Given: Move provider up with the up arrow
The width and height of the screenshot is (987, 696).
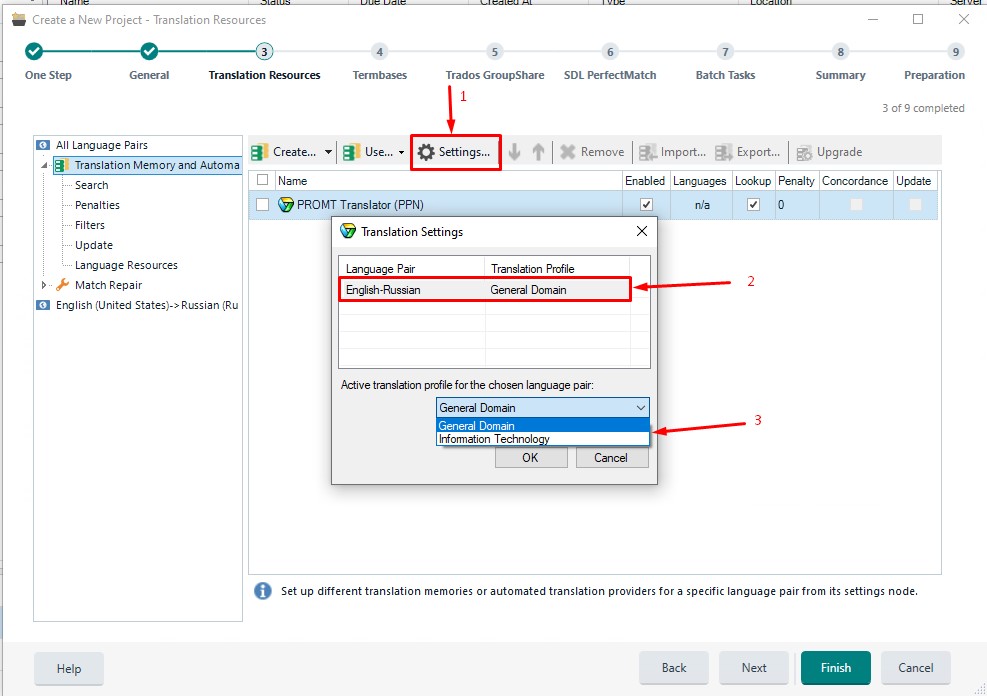Looking at the screenshot, I should [538, 152].
